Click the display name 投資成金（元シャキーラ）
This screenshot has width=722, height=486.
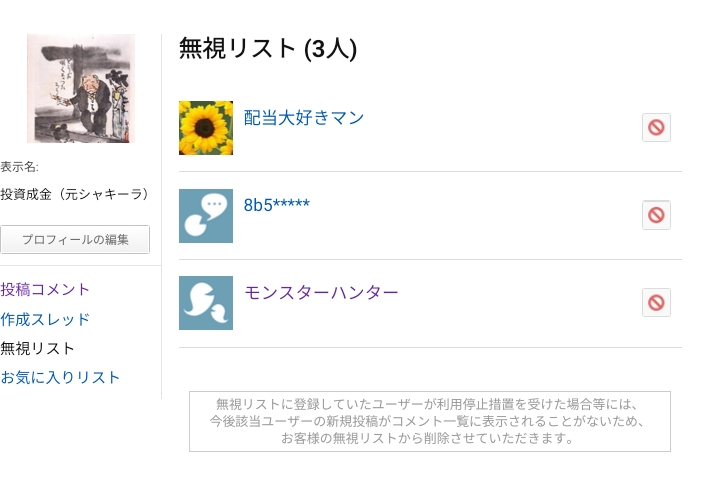tap(75, 194)
